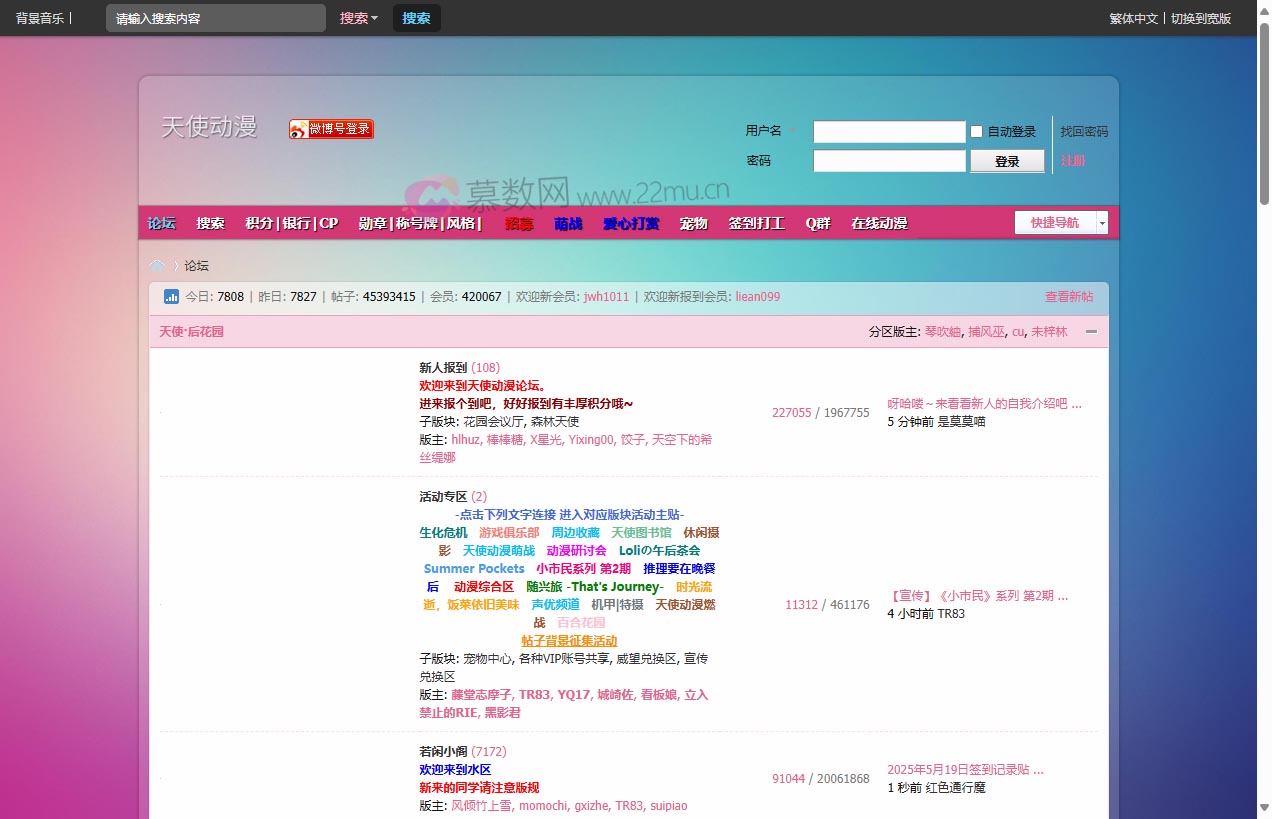
Task: Click the 密码 input field
Action: [889, 161]
